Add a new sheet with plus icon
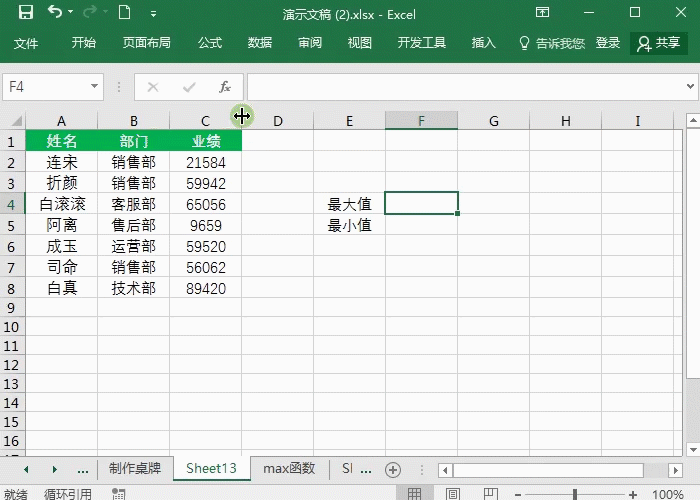Image resolution: width=700 pixels, height=500 pixels. click(393, 469)
